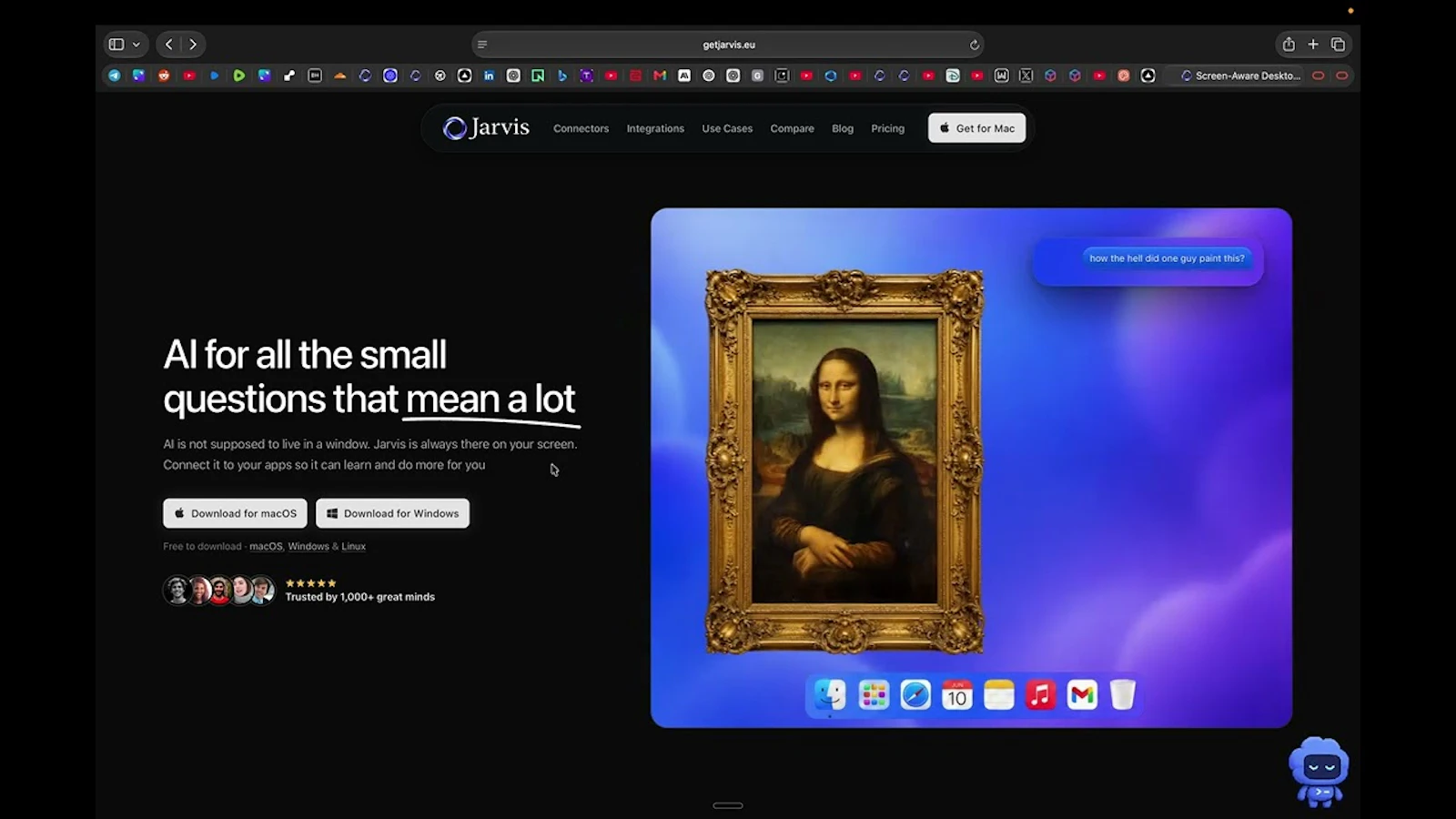This screenshot has height=819, width=1456.
Task: Click the Get for Mac button
Action: (x=976, y=128)
